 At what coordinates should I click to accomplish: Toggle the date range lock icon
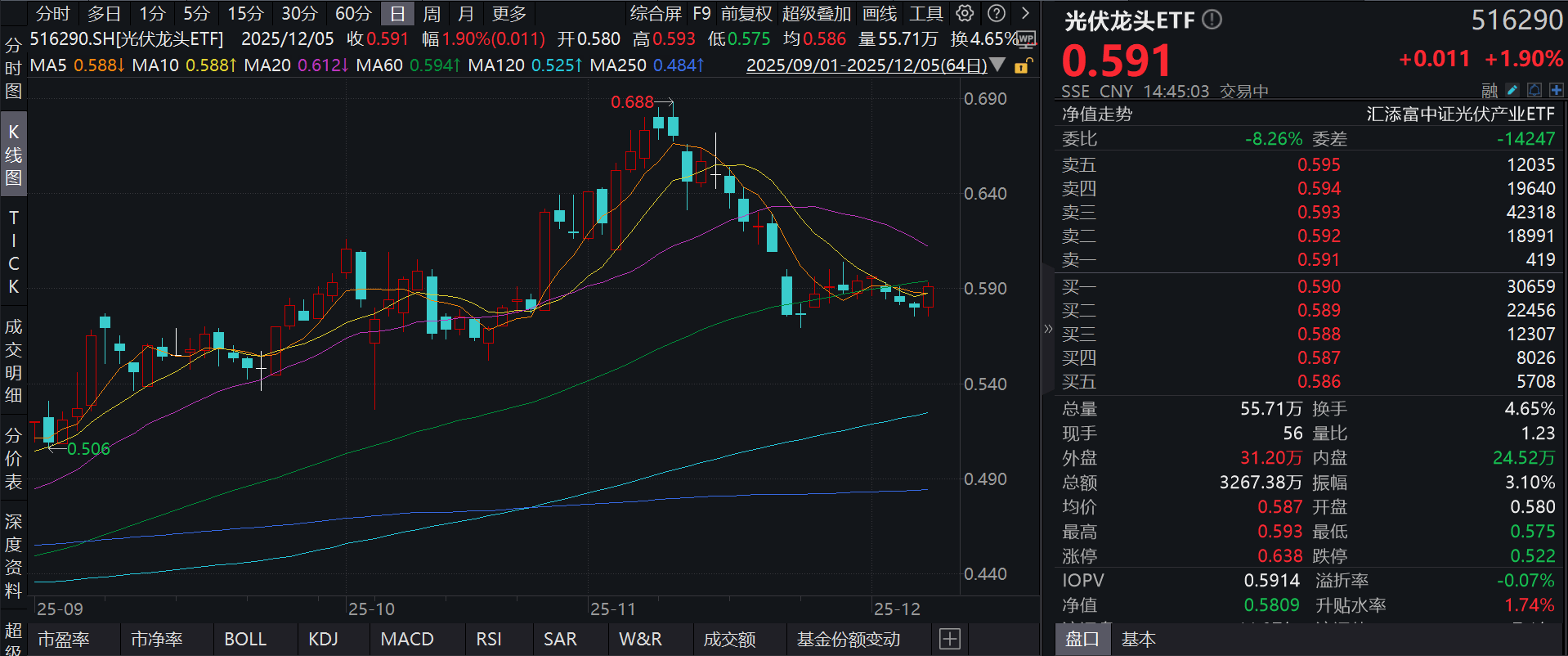(1022, 65)
